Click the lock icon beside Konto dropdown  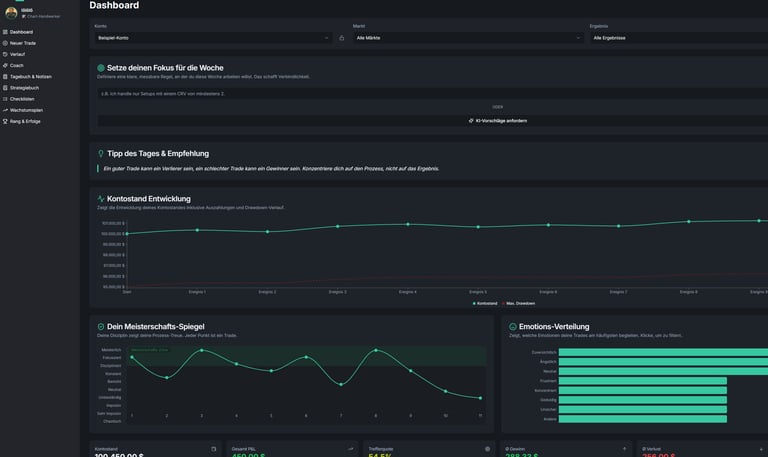tap(342, 38)
